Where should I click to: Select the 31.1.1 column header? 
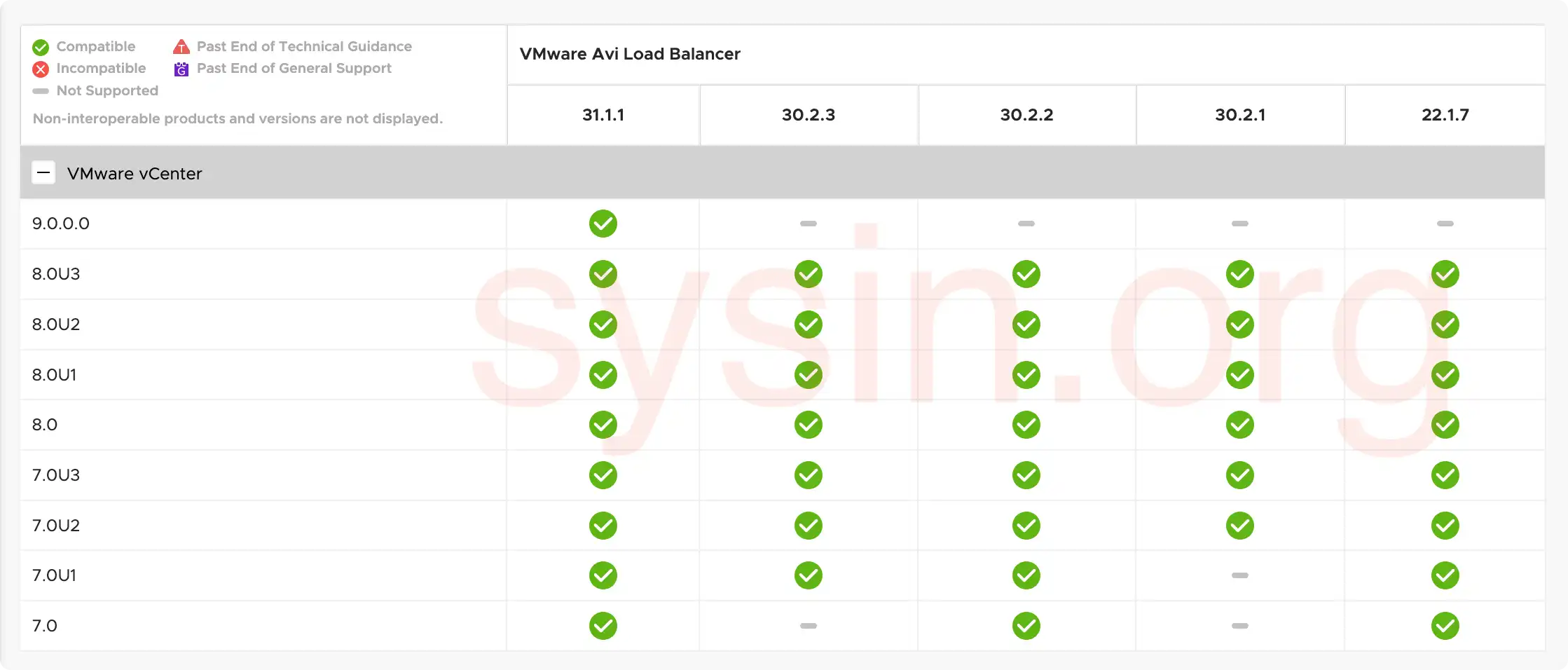coord(603,115)
